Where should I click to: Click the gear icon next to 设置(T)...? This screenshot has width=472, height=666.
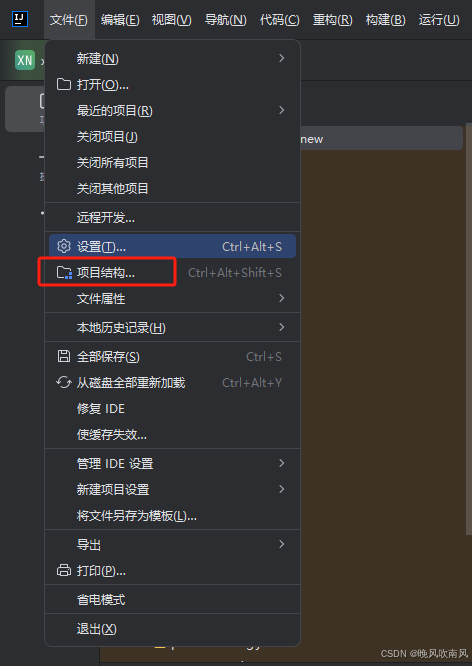(64, 246)
